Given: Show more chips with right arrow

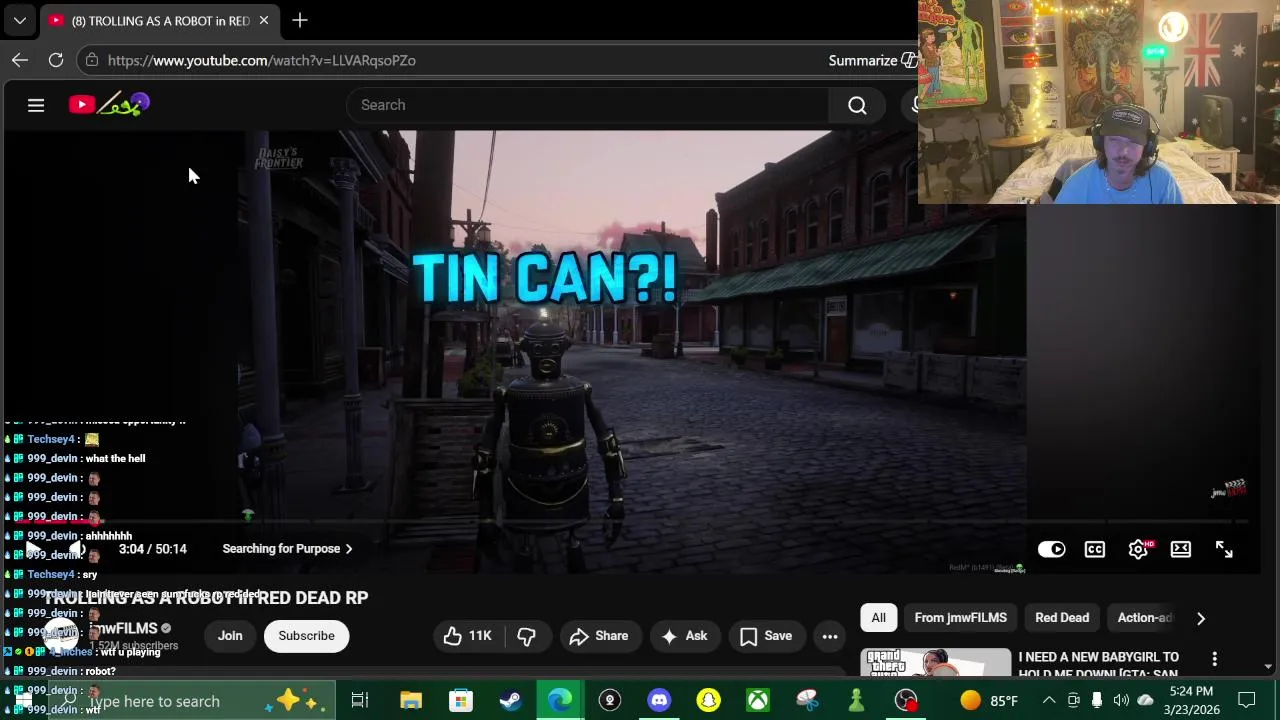Looking at the screenshot, I should coord(1201,618).
